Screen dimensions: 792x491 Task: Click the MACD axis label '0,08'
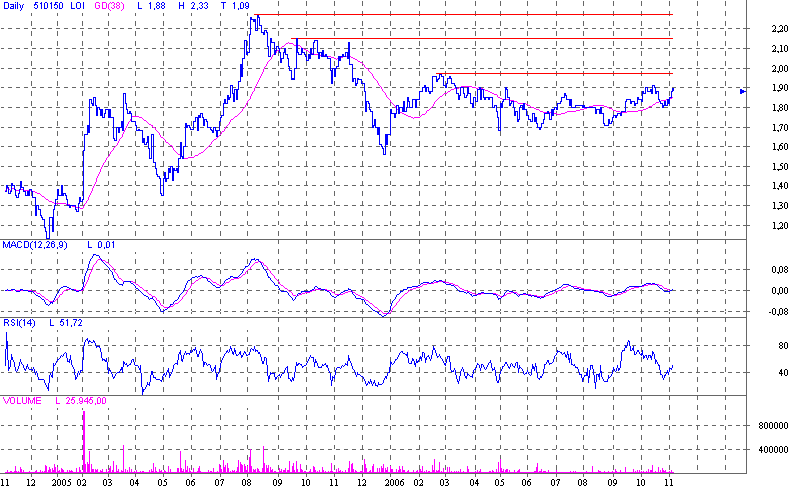(x=780, y=270)
